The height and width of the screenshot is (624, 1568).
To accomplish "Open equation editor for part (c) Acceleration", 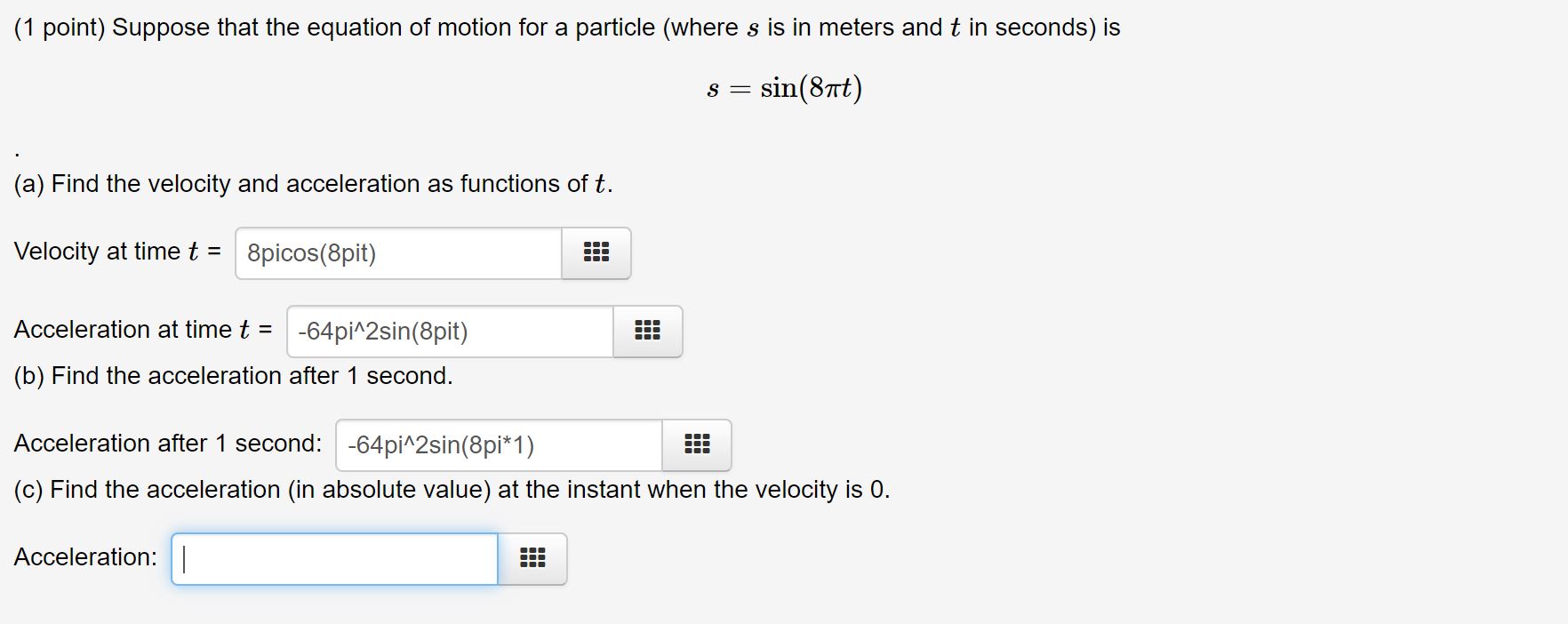I will pos(532,558).
